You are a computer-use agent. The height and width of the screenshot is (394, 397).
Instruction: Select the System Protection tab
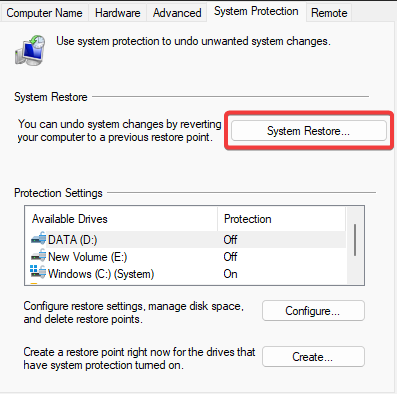[256, 11]
